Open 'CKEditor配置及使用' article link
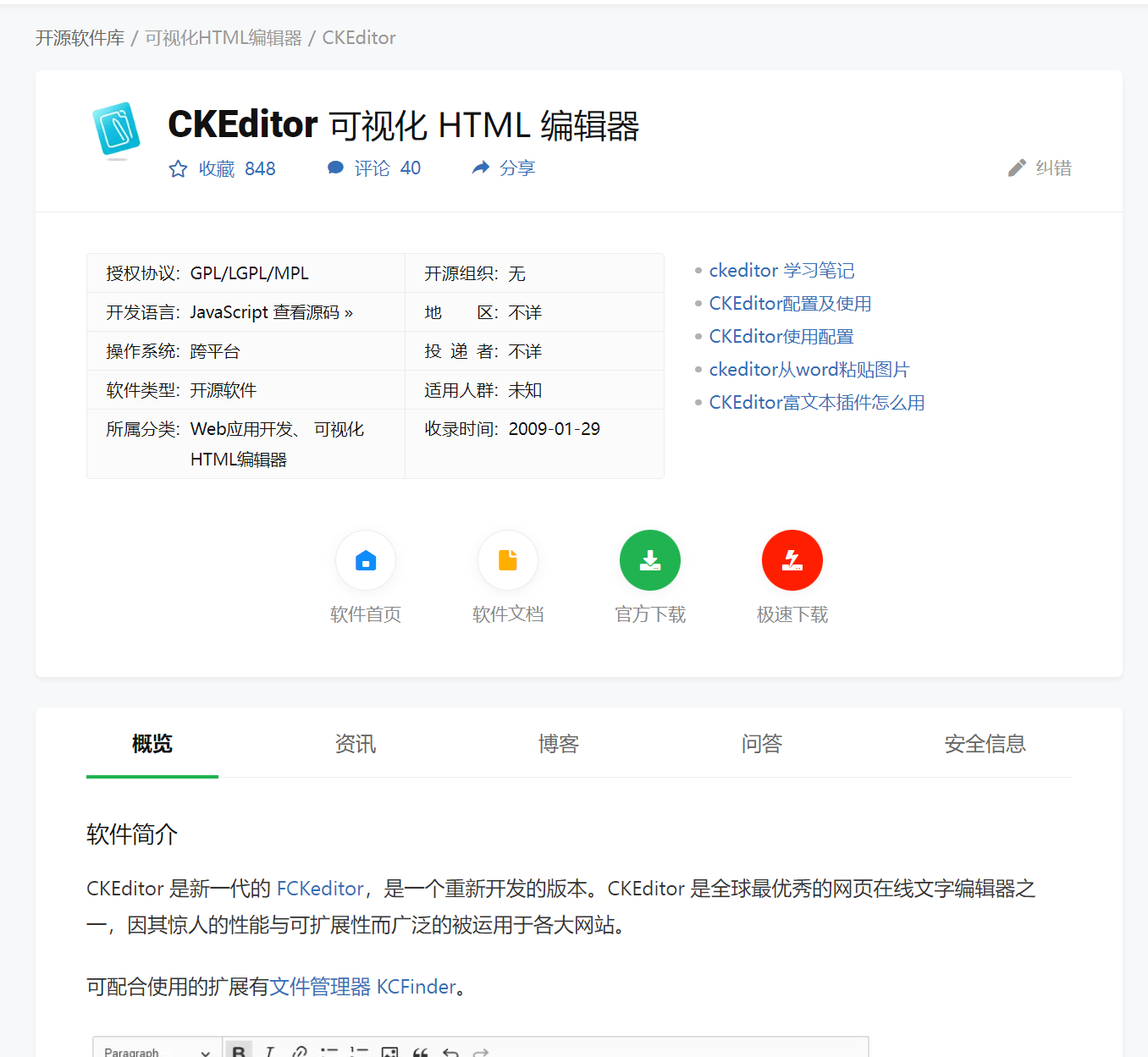Image resolution: width=1148 pixels, height=1057 pixels. point(790,303)
